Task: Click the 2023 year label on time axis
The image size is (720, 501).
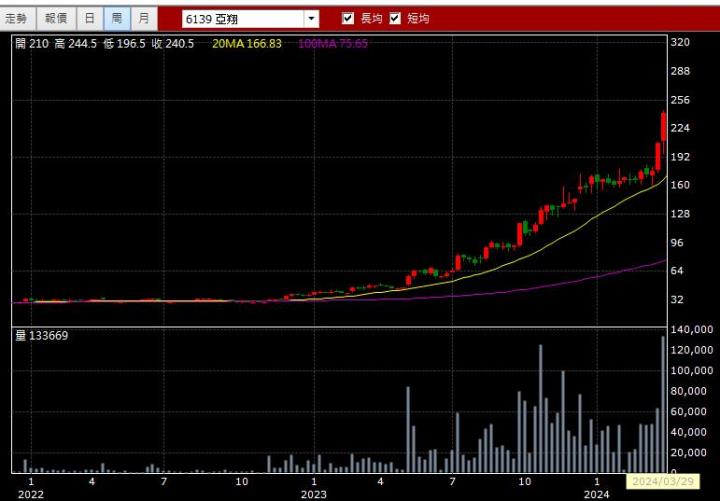Action: [x=314, y=495]
